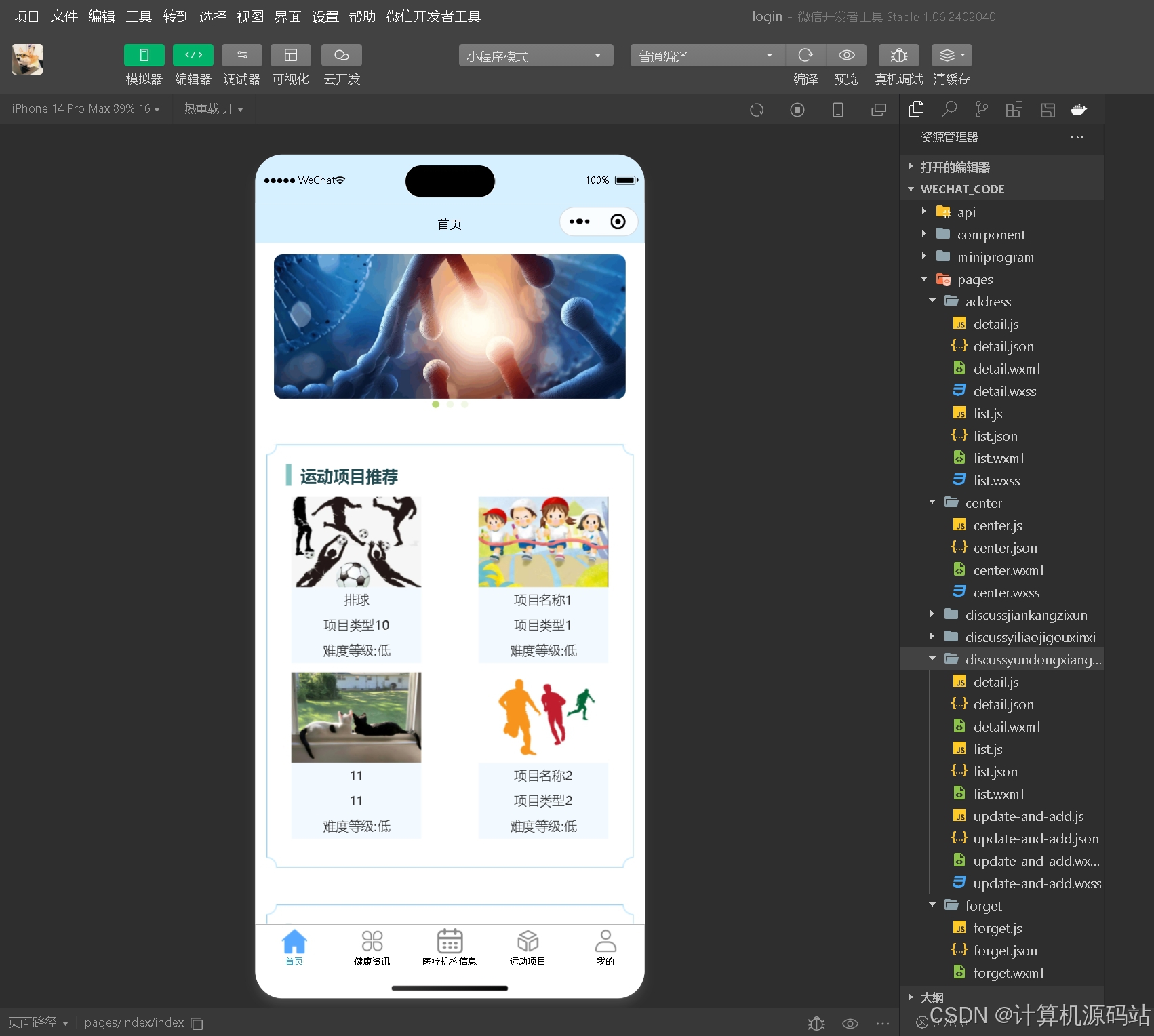Tap the 健康资讯 tab
1154x1036 pixels.
click(372, 948)
